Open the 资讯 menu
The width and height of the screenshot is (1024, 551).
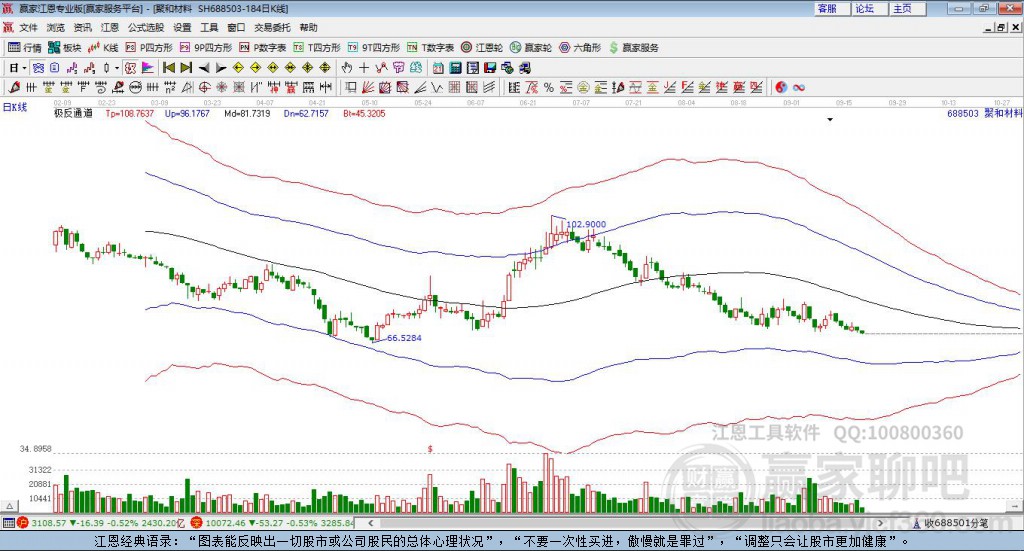point(82,27)
